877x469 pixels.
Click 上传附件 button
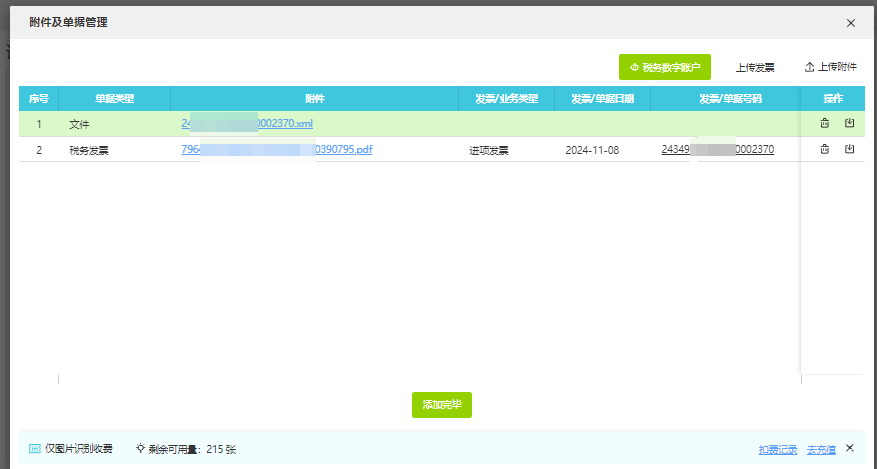click(x=831, y=67)
